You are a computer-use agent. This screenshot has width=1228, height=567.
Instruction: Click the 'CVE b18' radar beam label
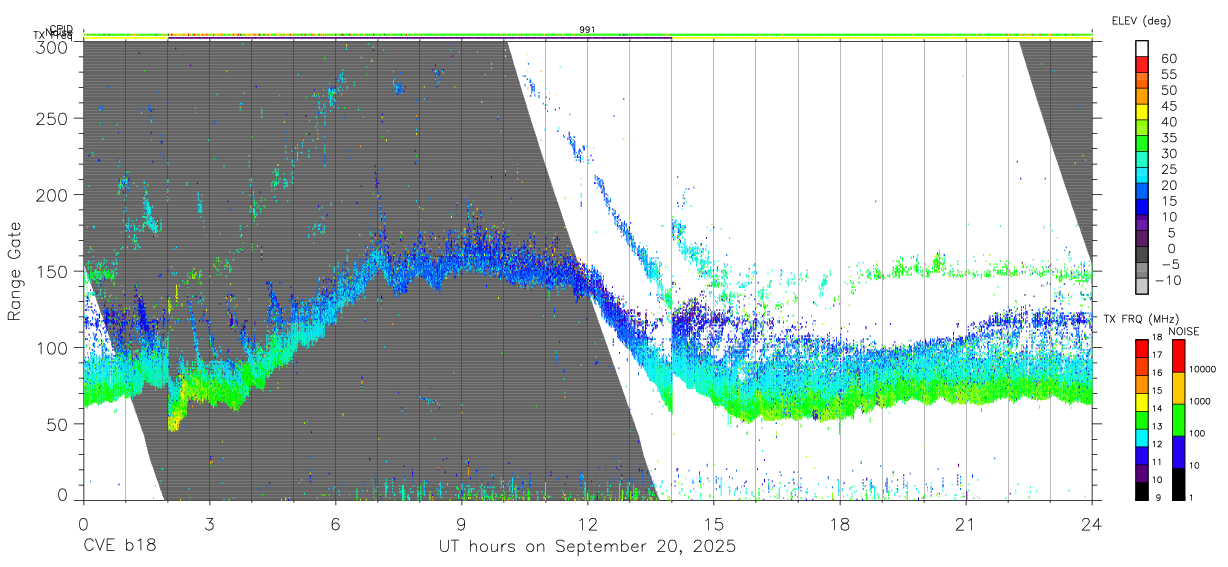tap(119, 547)
